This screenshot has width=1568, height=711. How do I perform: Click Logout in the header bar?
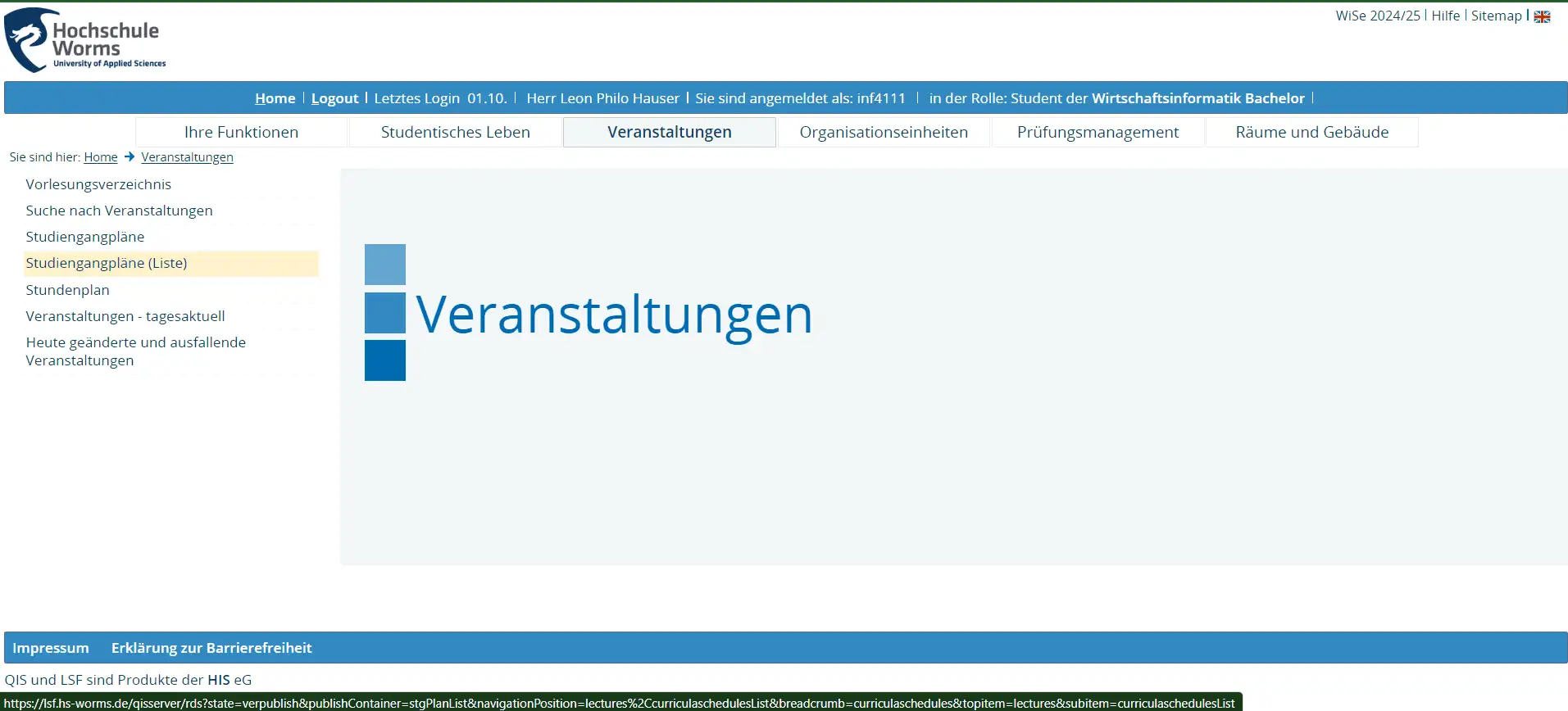coord(334,98)
